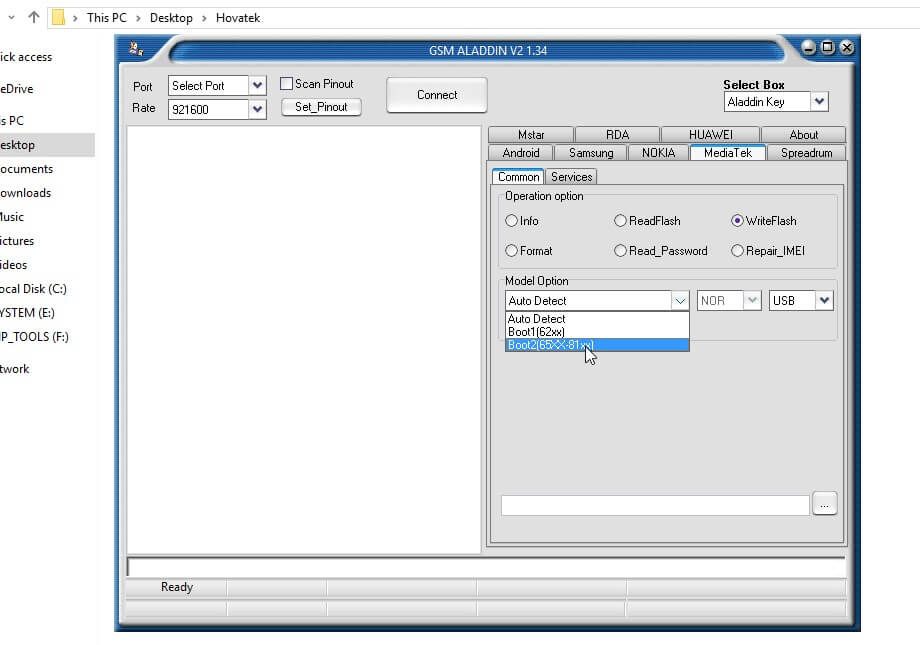Select This PC in Explorer sidebar

pos(13,120)
